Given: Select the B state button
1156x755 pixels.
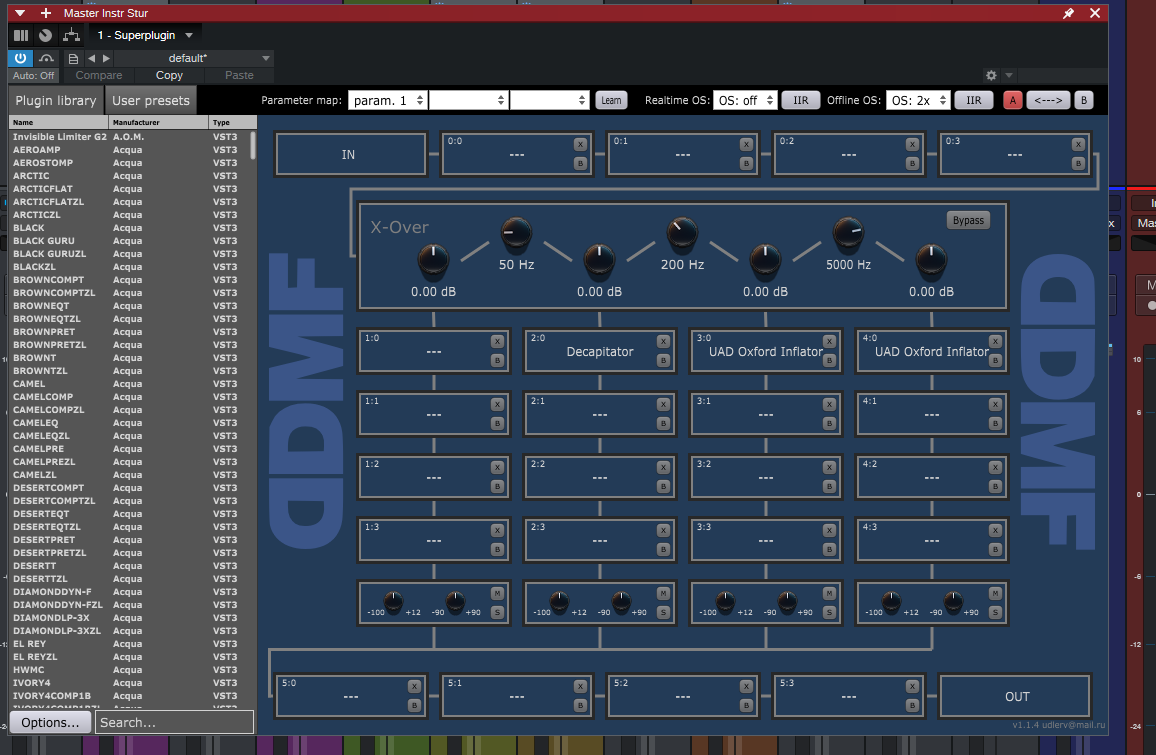Looking at the screenshot, I should coord(1084,100).
